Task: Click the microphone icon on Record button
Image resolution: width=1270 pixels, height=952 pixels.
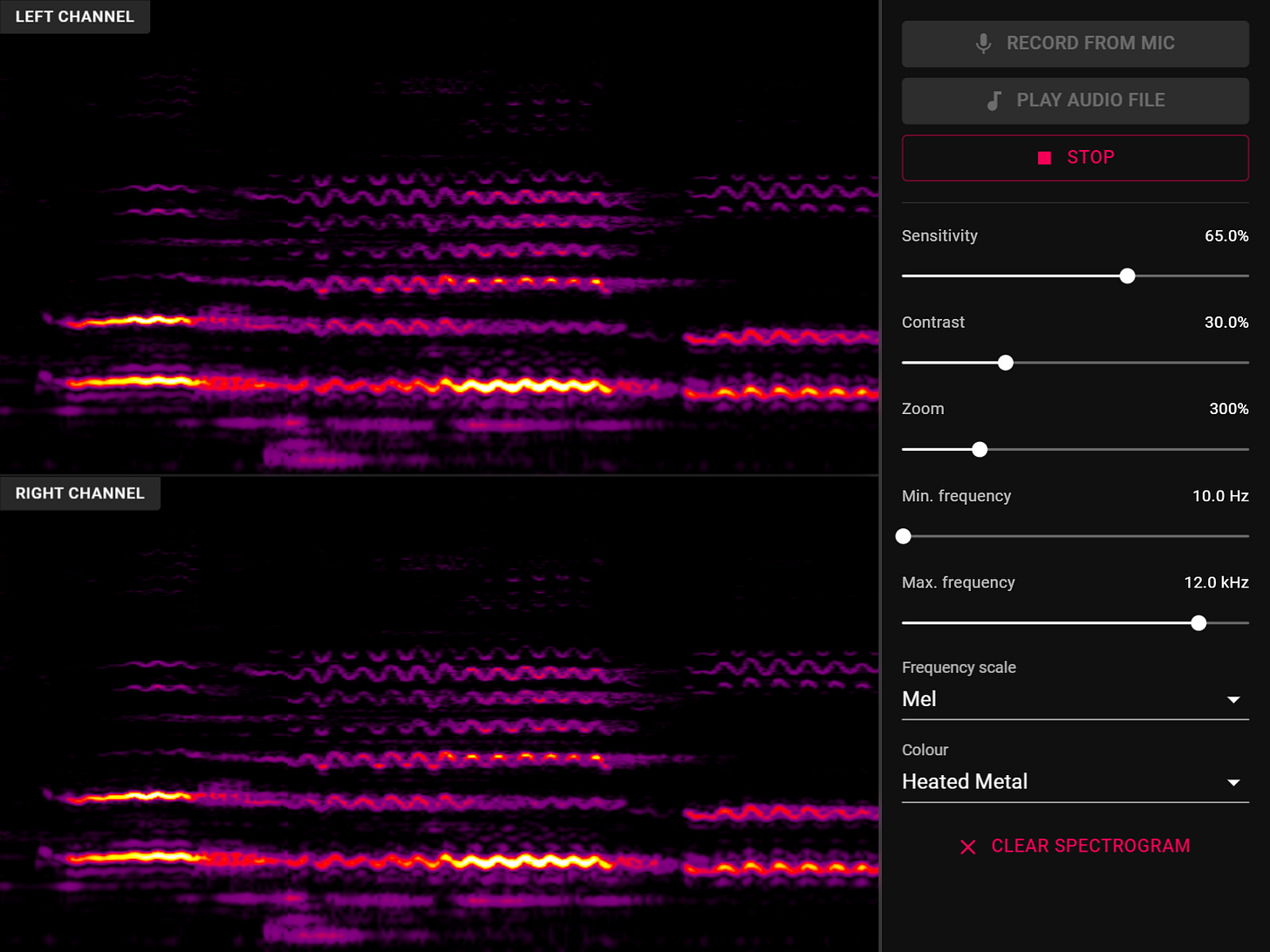Action: (984, 43)
